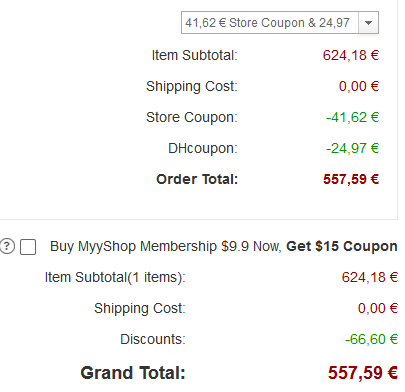The height and width of the screenshot is (392, 405).
Task: Open the coupon dropdown arrow
Action: coord(368,23)
